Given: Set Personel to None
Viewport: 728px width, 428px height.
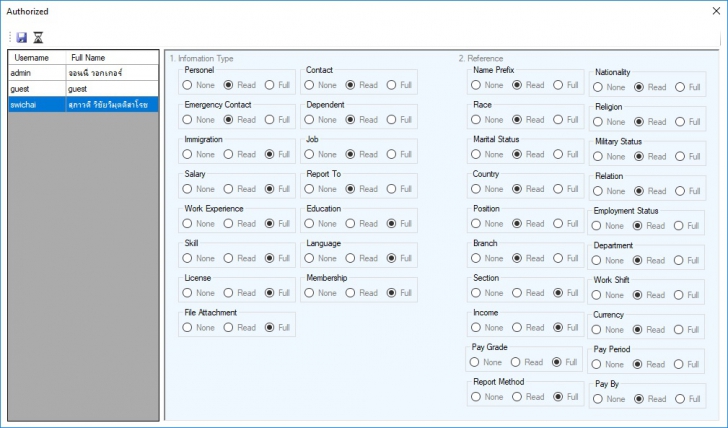Looking at the screenshot, I should [x=199, y=85].
